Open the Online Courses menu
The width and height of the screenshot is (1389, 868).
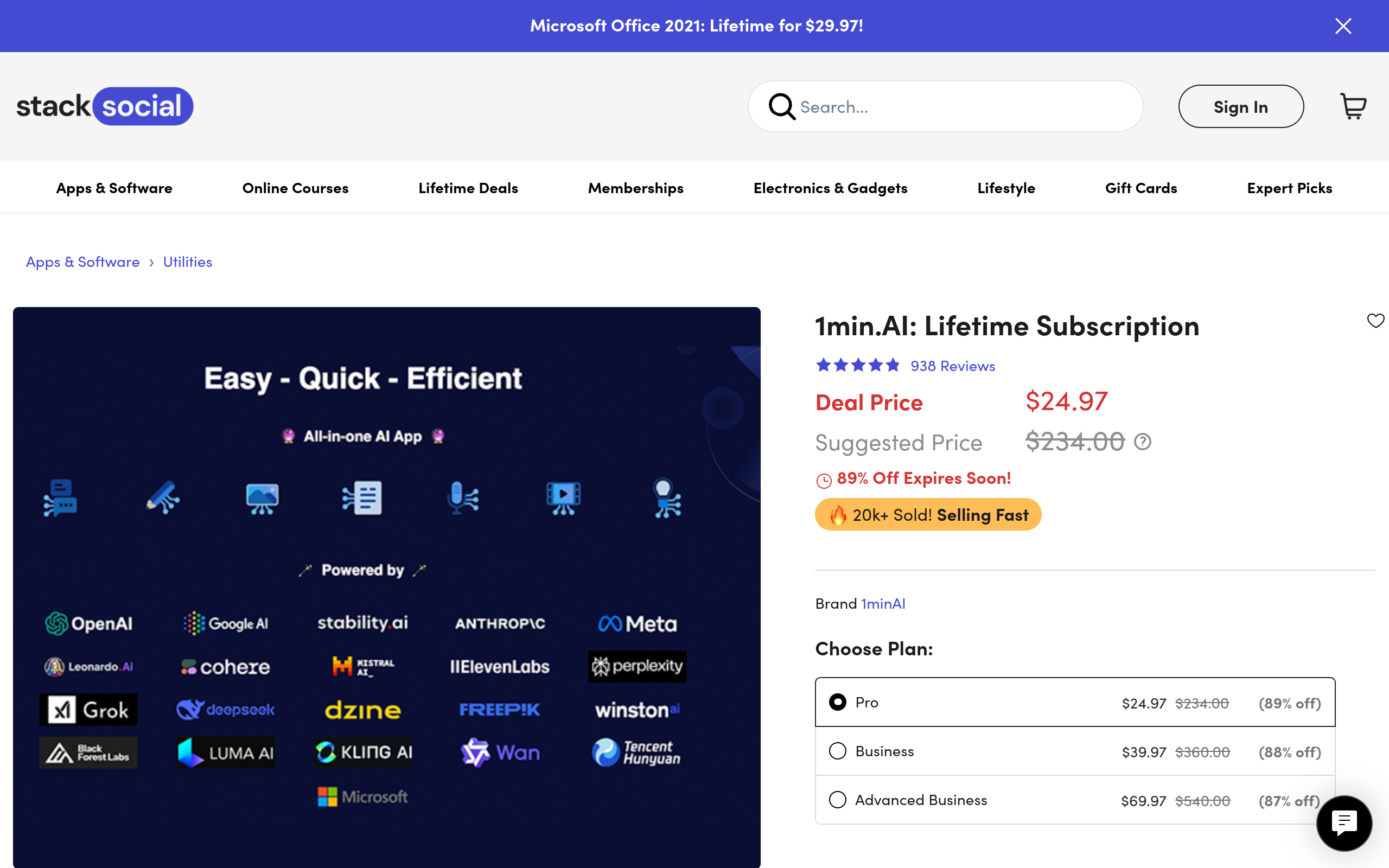(x=295, y=188)
